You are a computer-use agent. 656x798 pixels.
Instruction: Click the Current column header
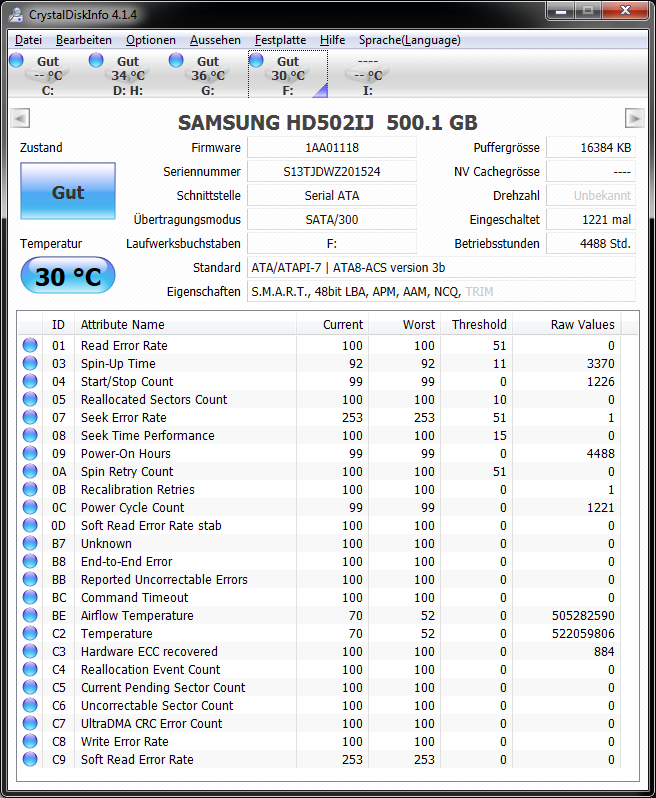point(332,324)
